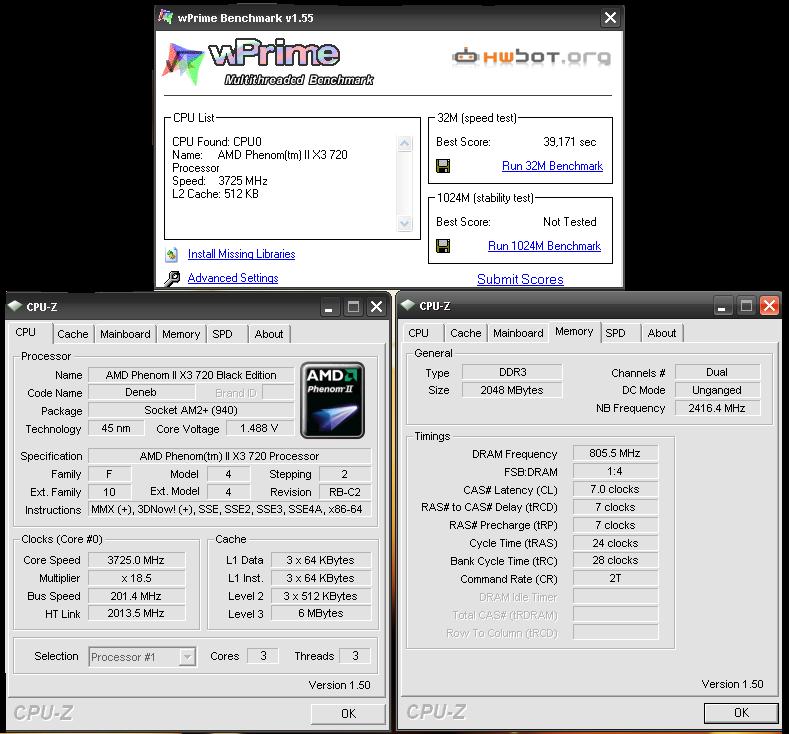Click the HT Link value 2013.5 MHz
The image size is (789, 734).
(136, 613)
